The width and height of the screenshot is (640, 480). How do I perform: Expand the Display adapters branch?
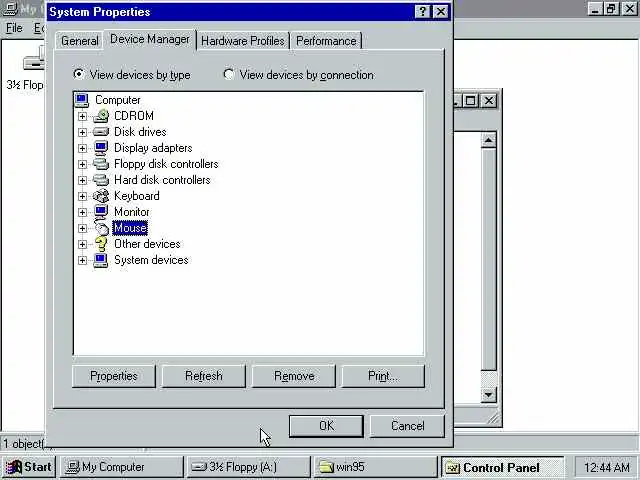82,148
